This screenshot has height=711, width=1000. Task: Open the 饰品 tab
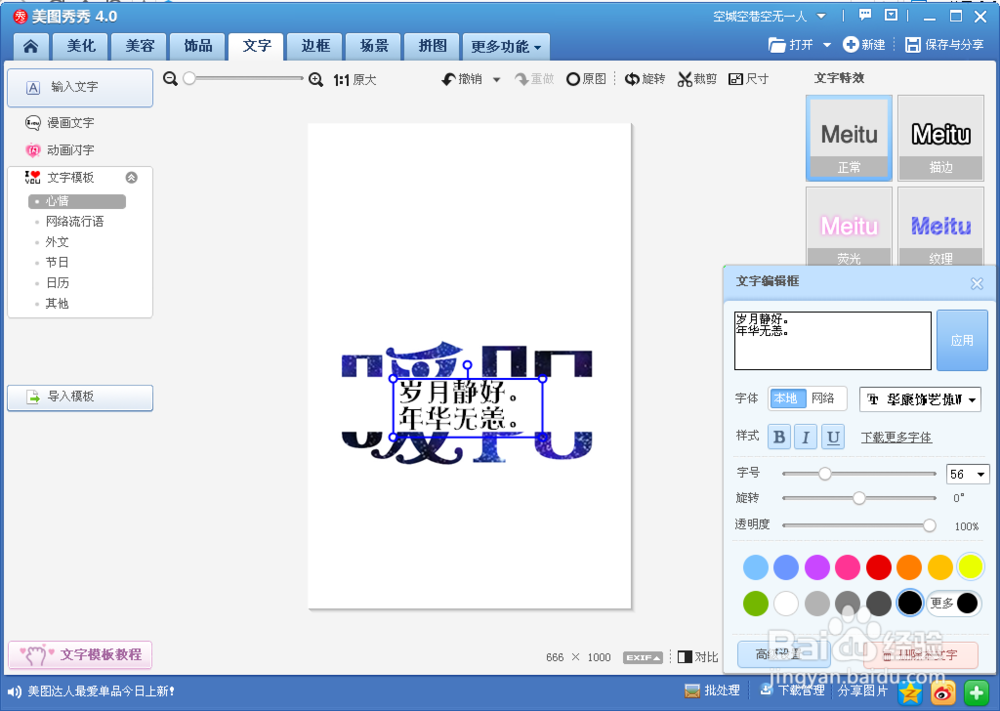pyautogui.click(x=198, y=46)
